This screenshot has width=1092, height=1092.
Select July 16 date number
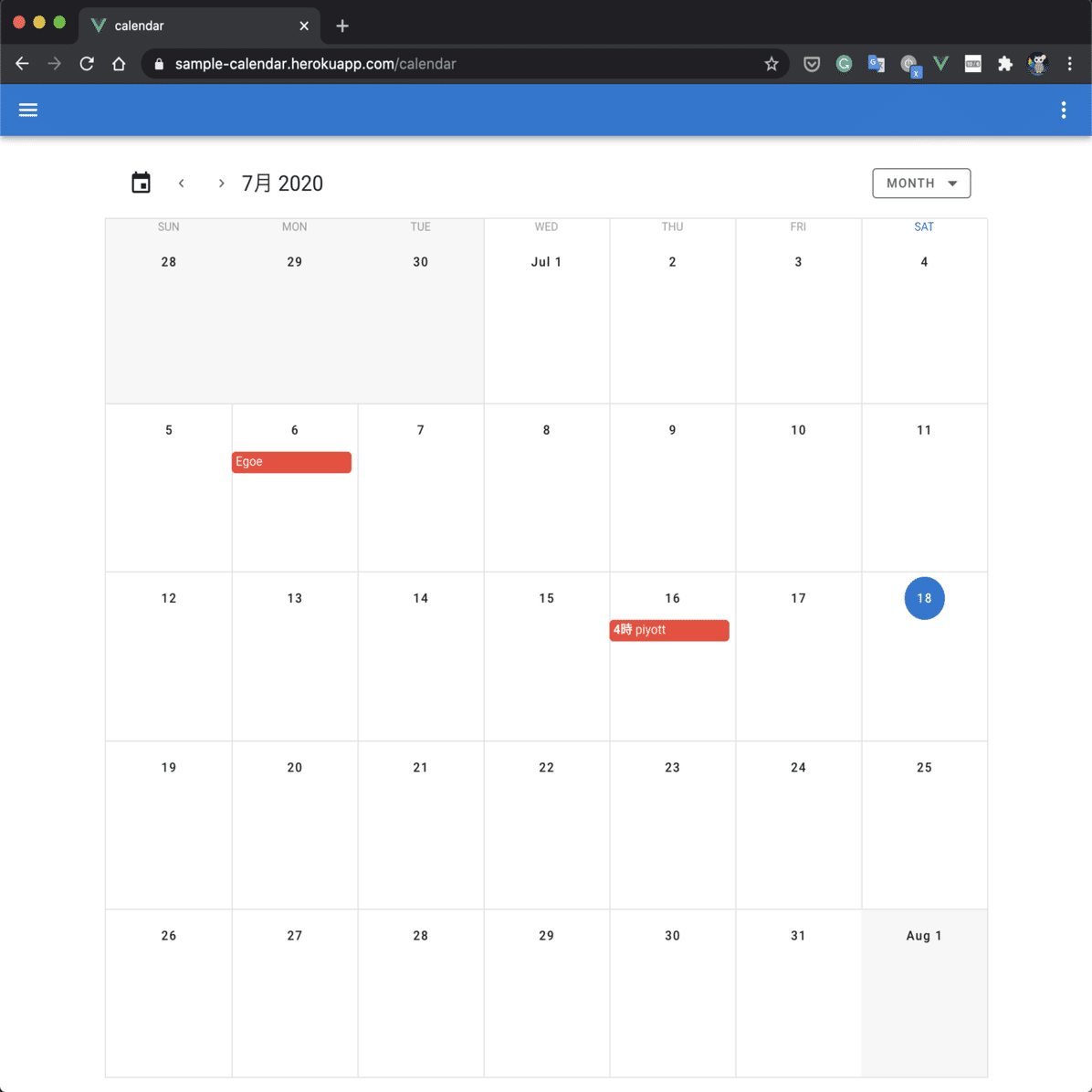(672, 598)
